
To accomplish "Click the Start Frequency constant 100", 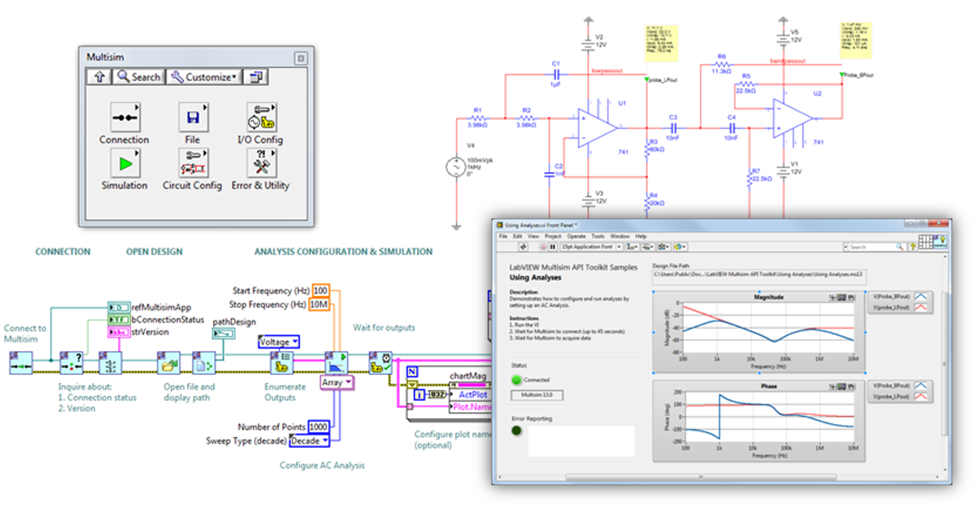I will (x=321, y=290).
